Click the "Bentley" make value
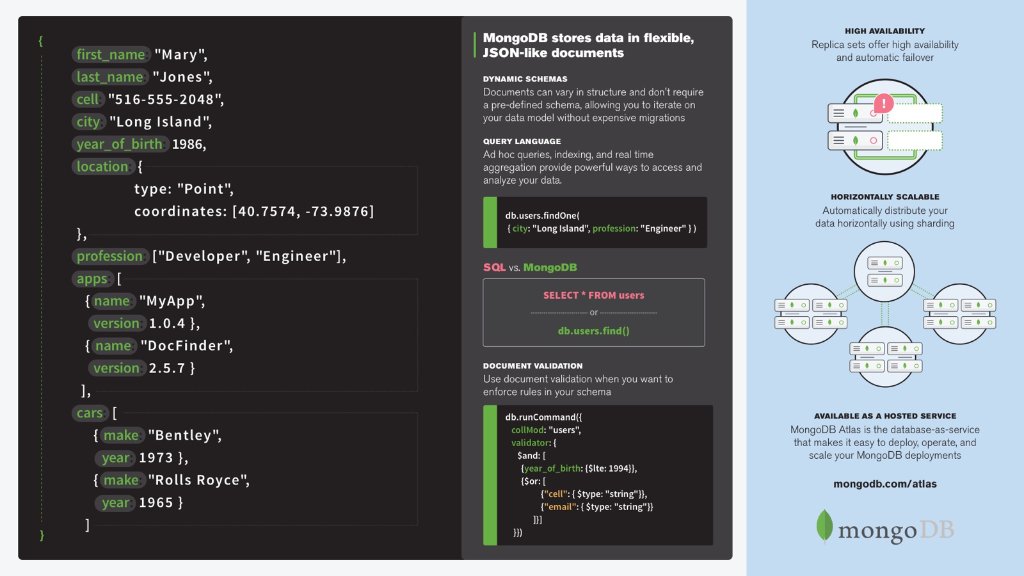The width and height of the screenshot is (1024, 576). 185,436
